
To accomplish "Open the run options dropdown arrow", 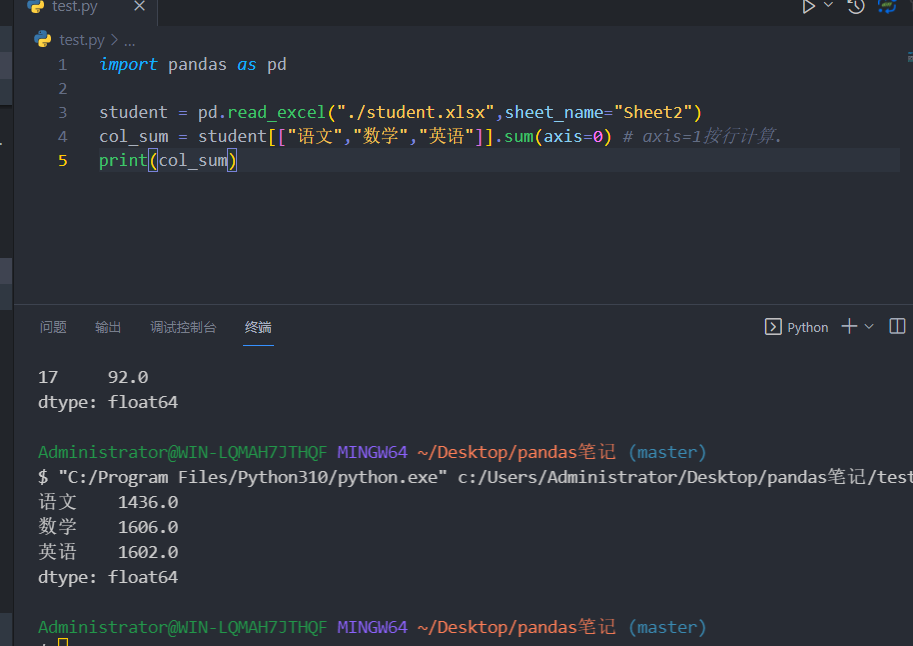I will 828,7.
